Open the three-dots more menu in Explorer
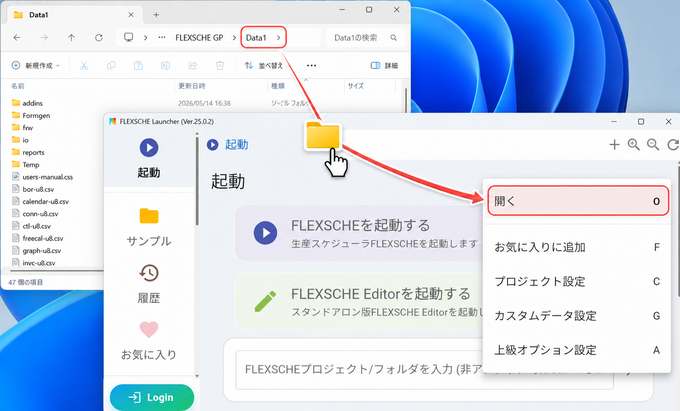The height and width of the screenshot is (411, 680). point(311,65)
